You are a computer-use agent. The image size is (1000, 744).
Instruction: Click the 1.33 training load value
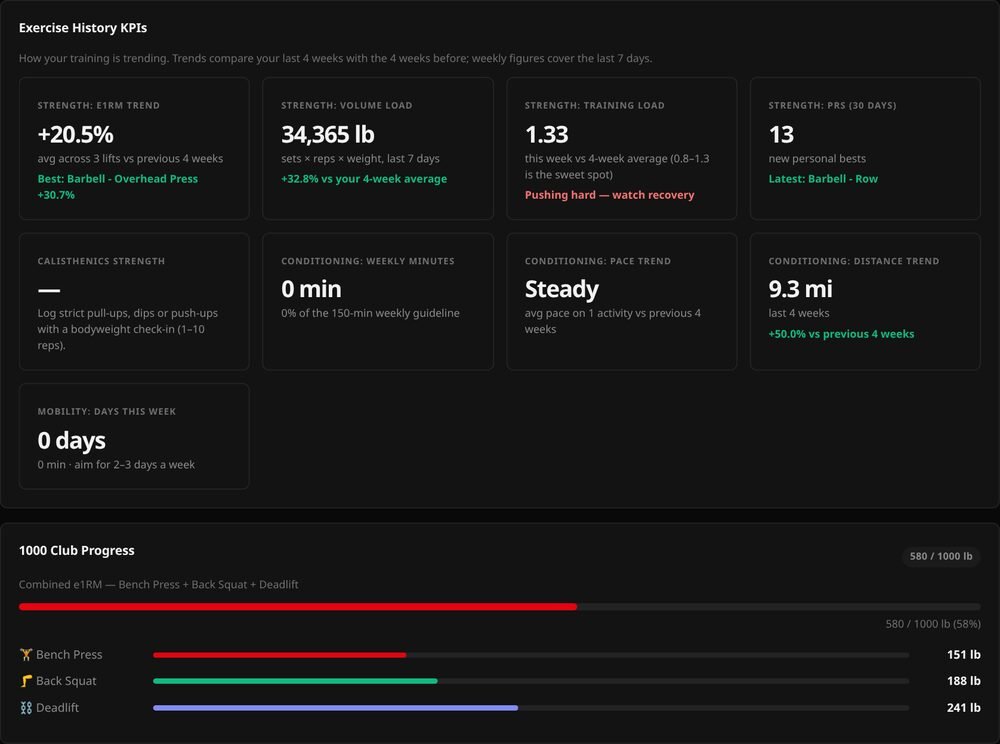[x=547, y=135]
